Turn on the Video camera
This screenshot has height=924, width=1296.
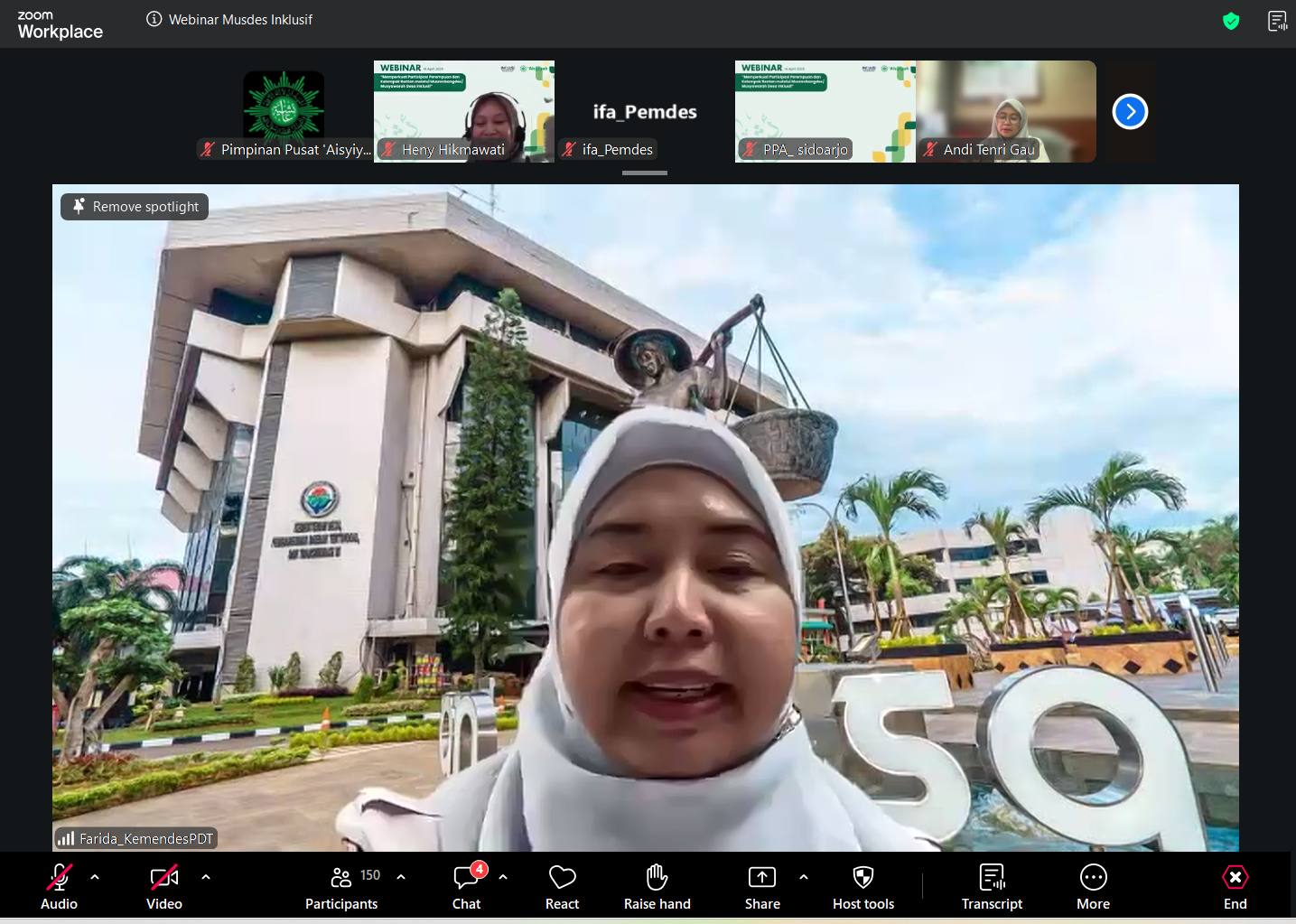coord(164,886)
